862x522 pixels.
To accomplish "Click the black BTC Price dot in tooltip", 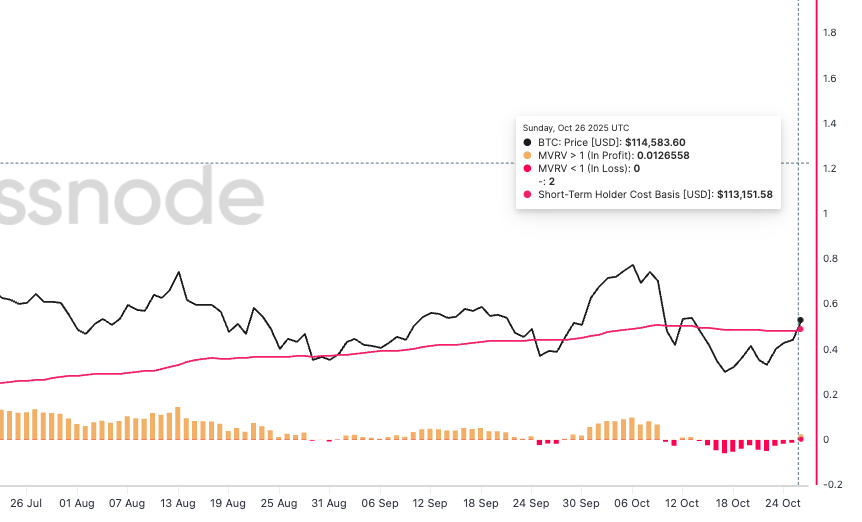I will pyautogui.click(x=527, y=143).
